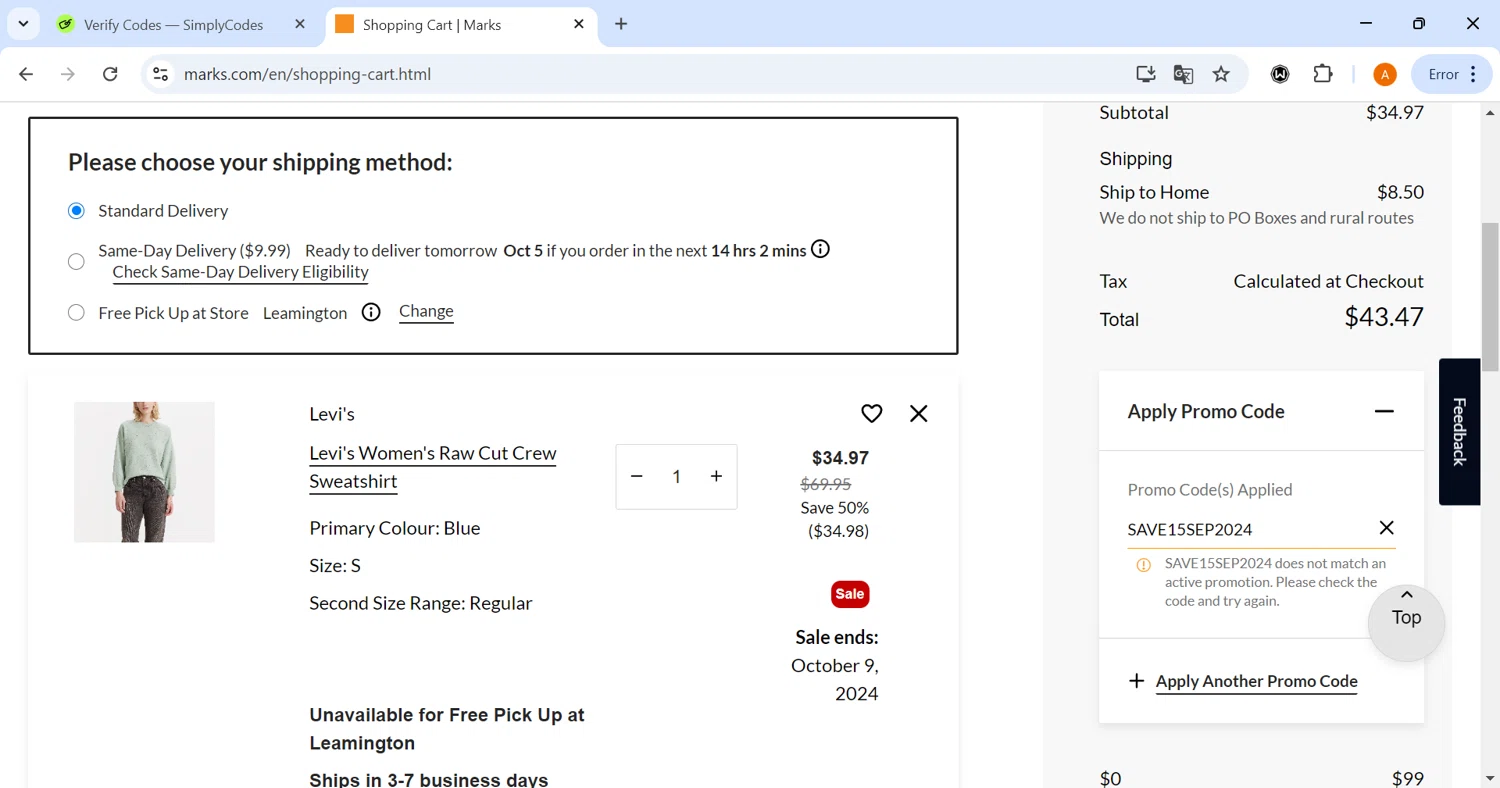1500x788 pixels.
Task: Click Change store link
Action: 426,311
